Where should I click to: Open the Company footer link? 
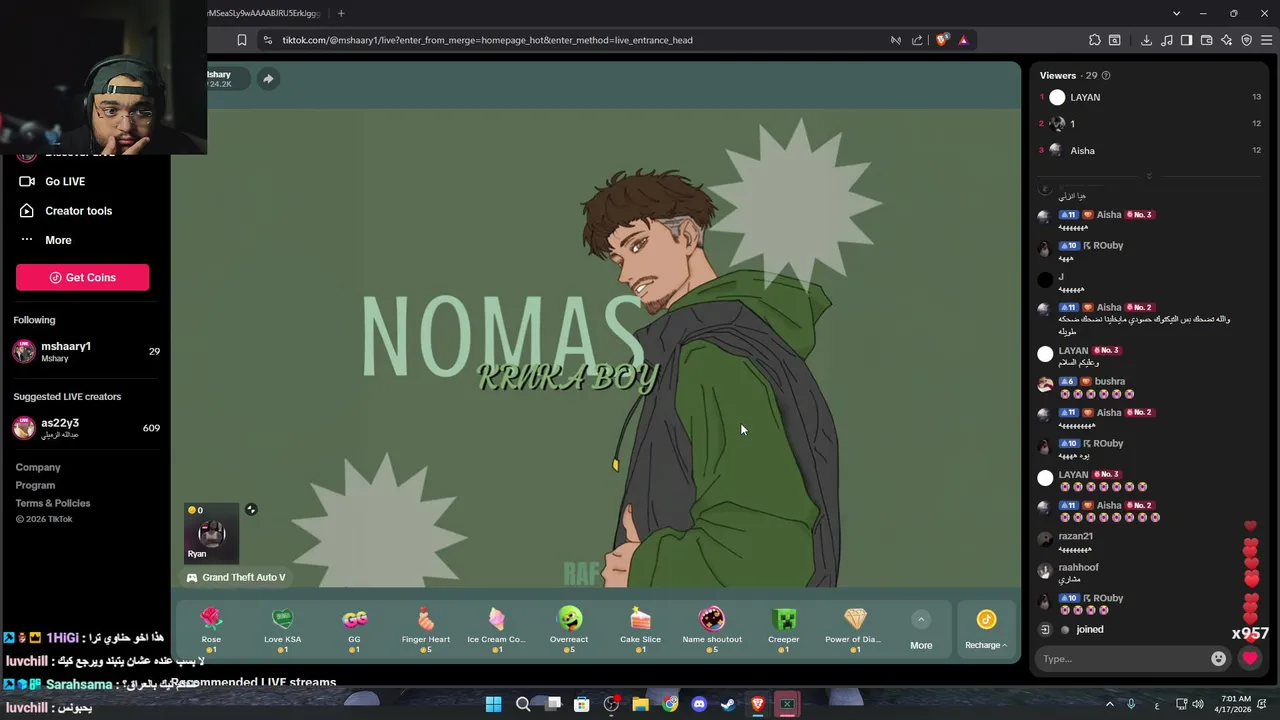pos(38,467)
